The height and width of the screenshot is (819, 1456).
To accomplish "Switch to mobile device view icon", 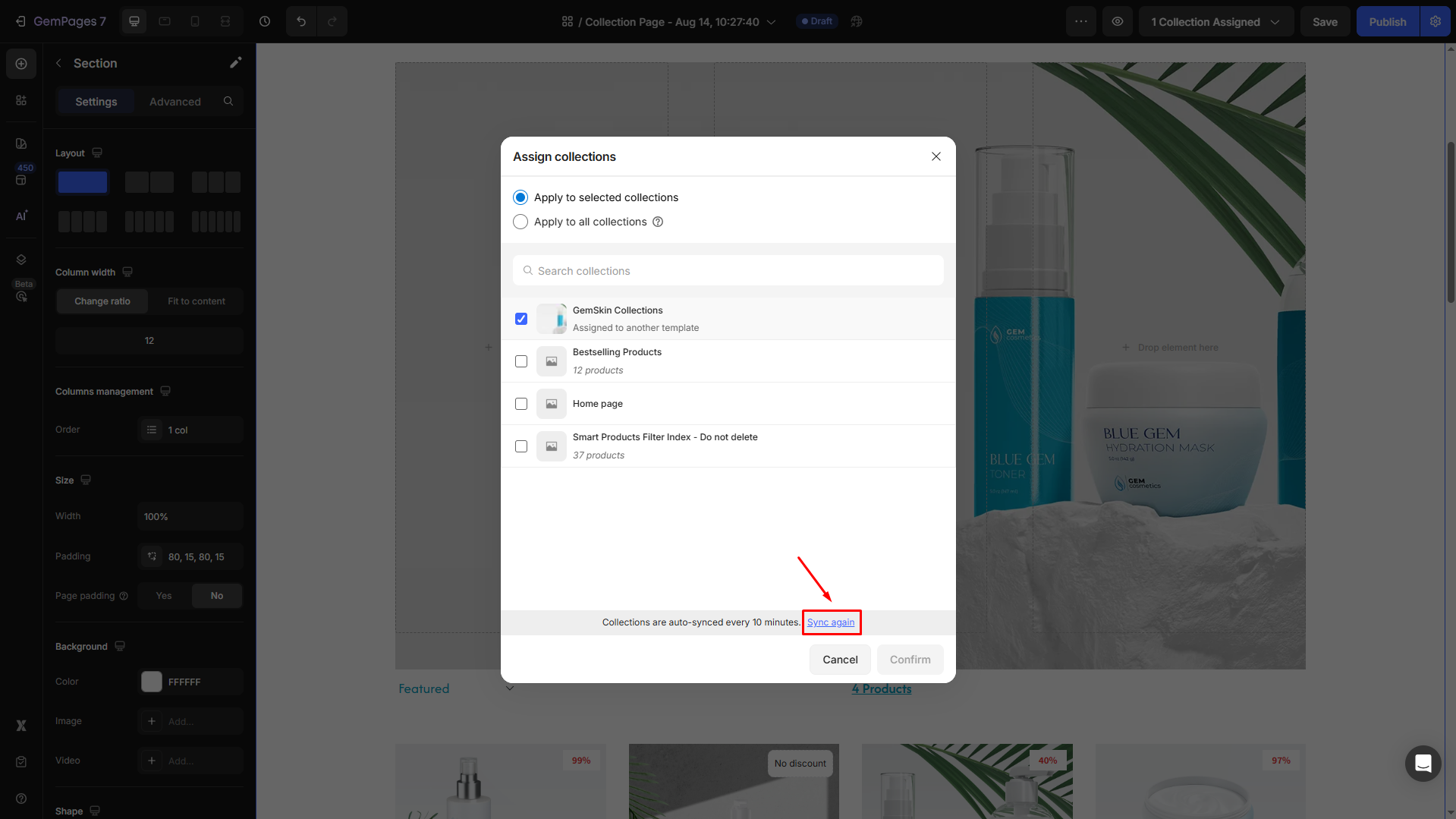I will click(195, 21).
